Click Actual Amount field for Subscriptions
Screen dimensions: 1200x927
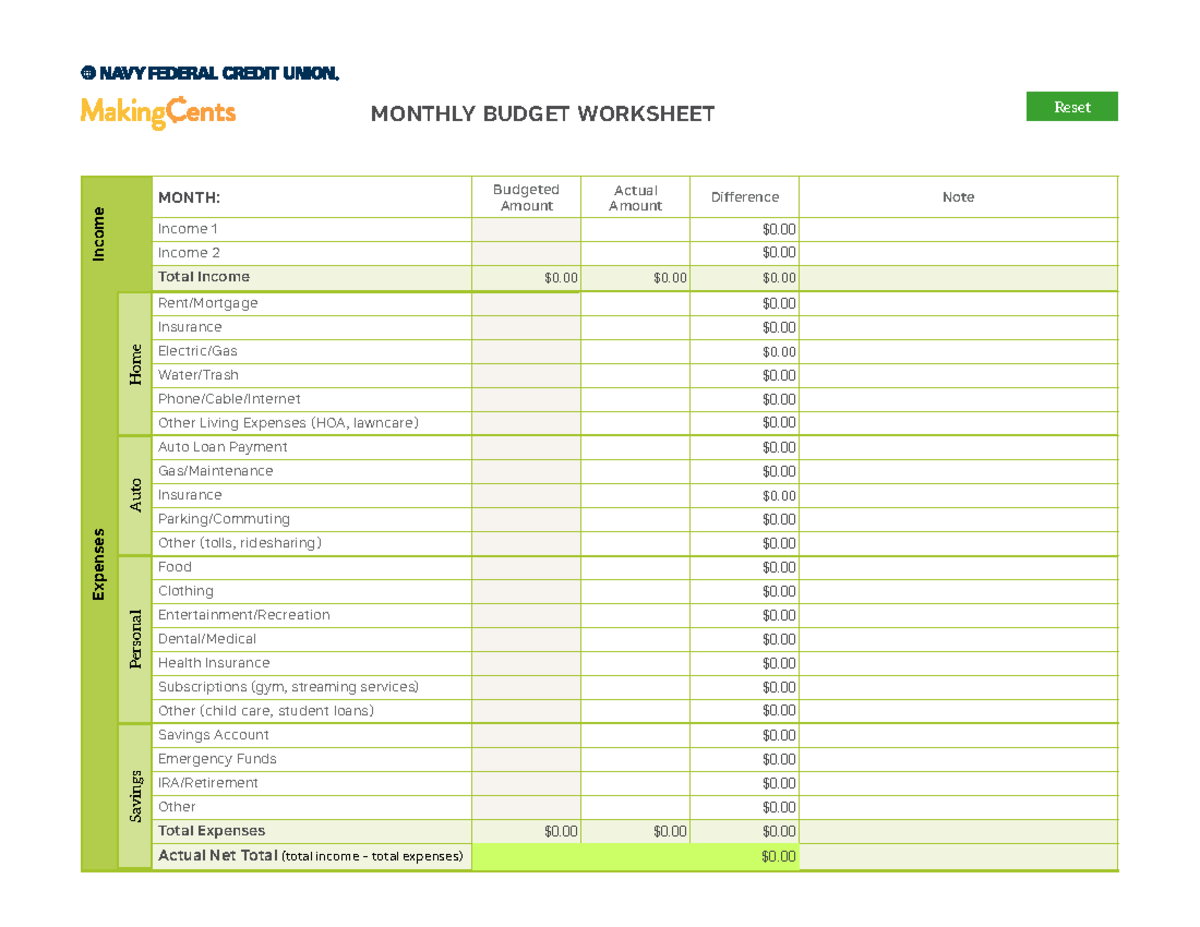(635, 687)
